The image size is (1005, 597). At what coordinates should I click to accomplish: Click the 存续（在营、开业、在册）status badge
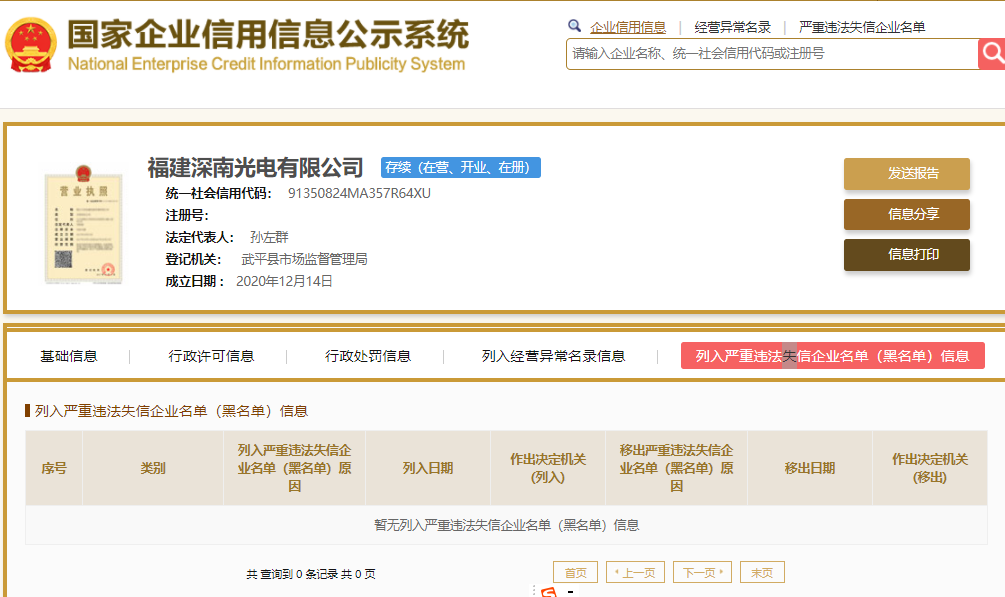point(460,167)
